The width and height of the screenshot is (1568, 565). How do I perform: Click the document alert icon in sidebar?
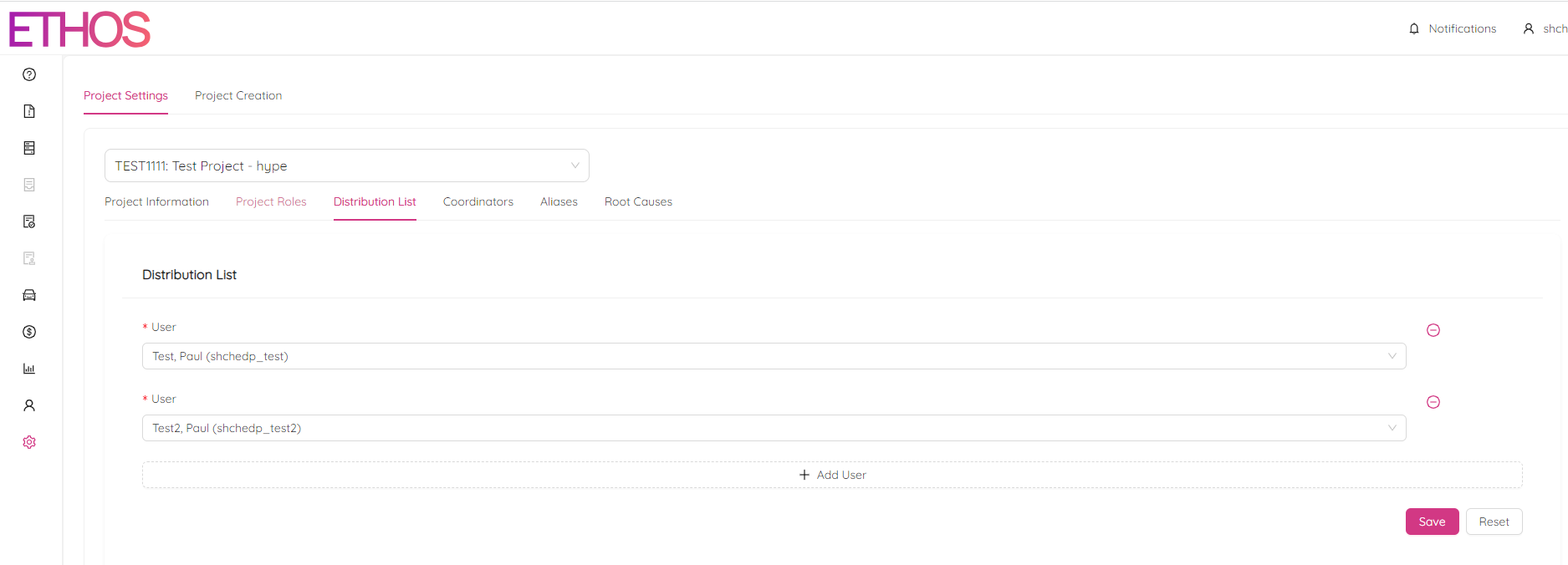tap(29, 111)
